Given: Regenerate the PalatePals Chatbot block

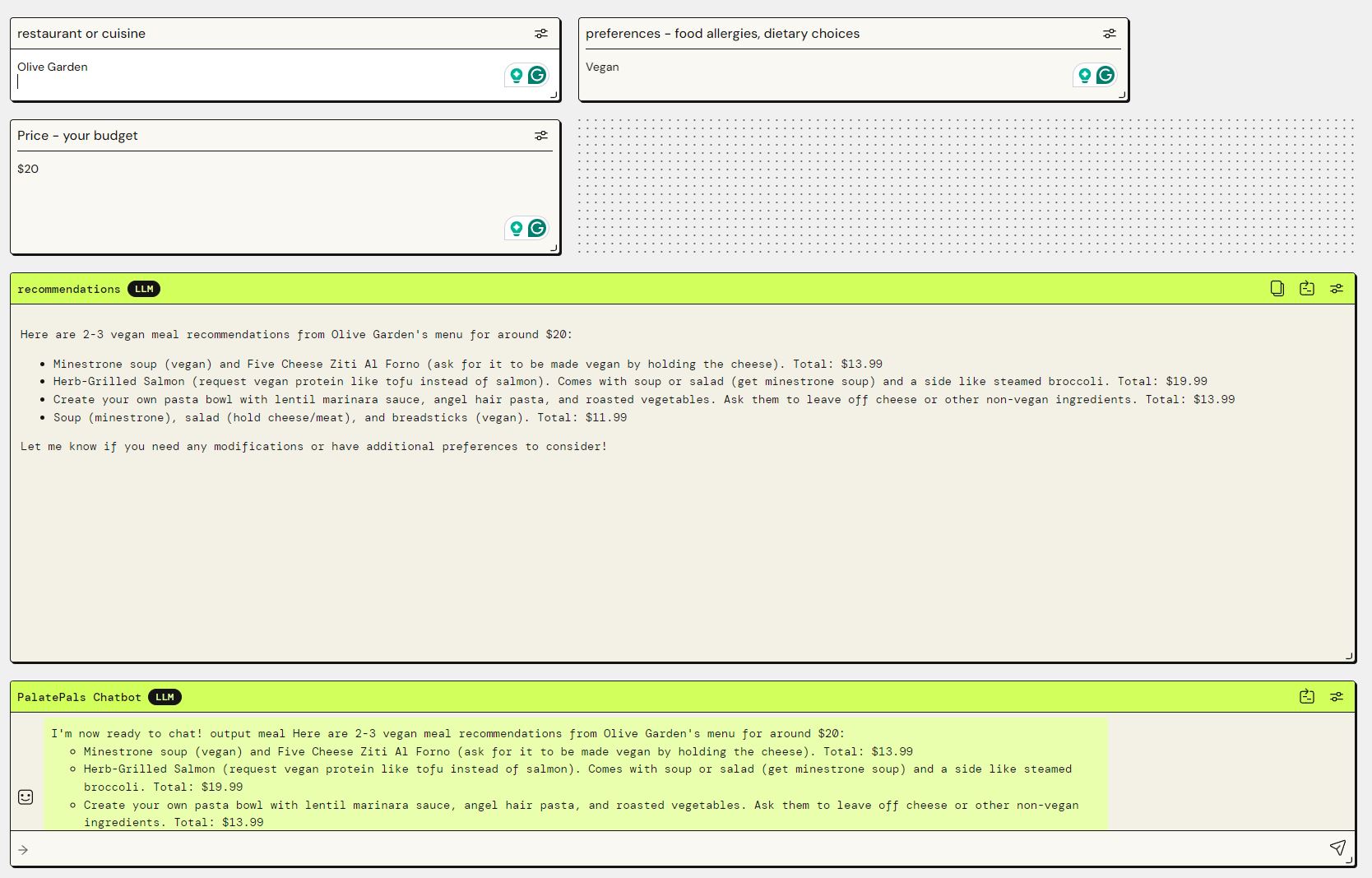Looking at the screenshot, I should click(1306, 697).
